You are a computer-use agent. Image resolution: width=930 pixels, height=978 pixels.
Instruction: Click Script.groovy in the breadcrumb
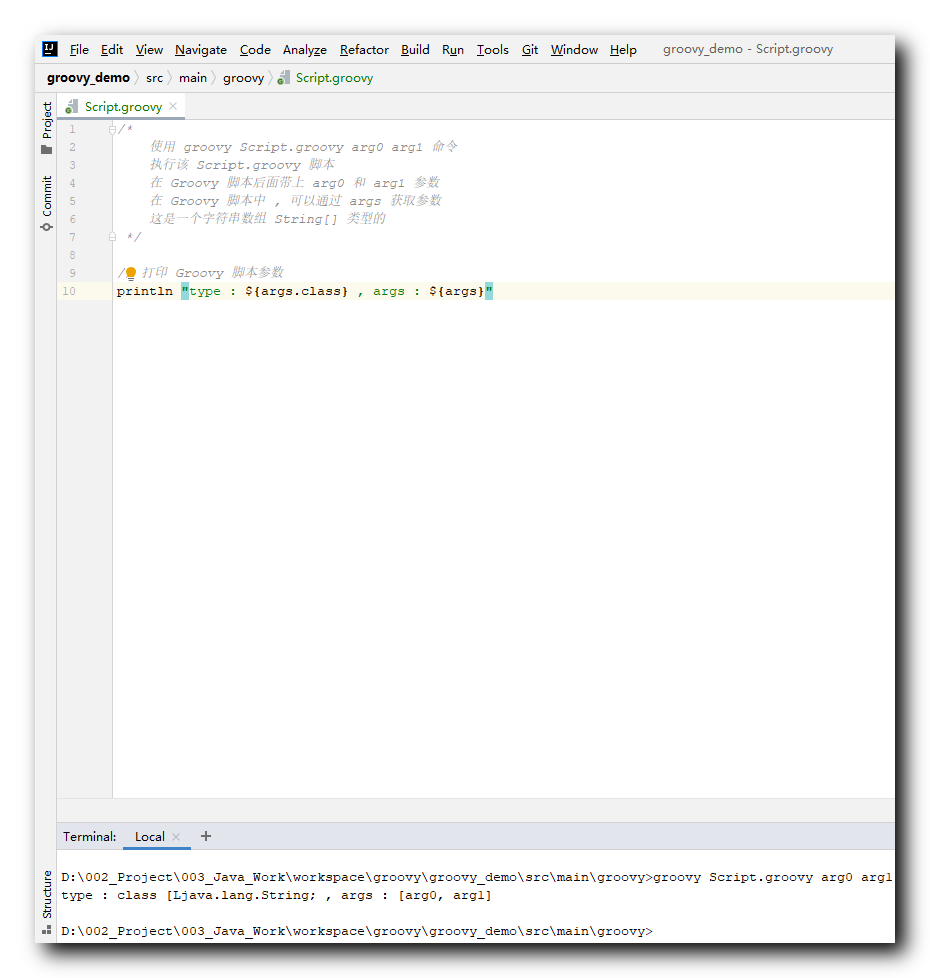tap(334, 78)
